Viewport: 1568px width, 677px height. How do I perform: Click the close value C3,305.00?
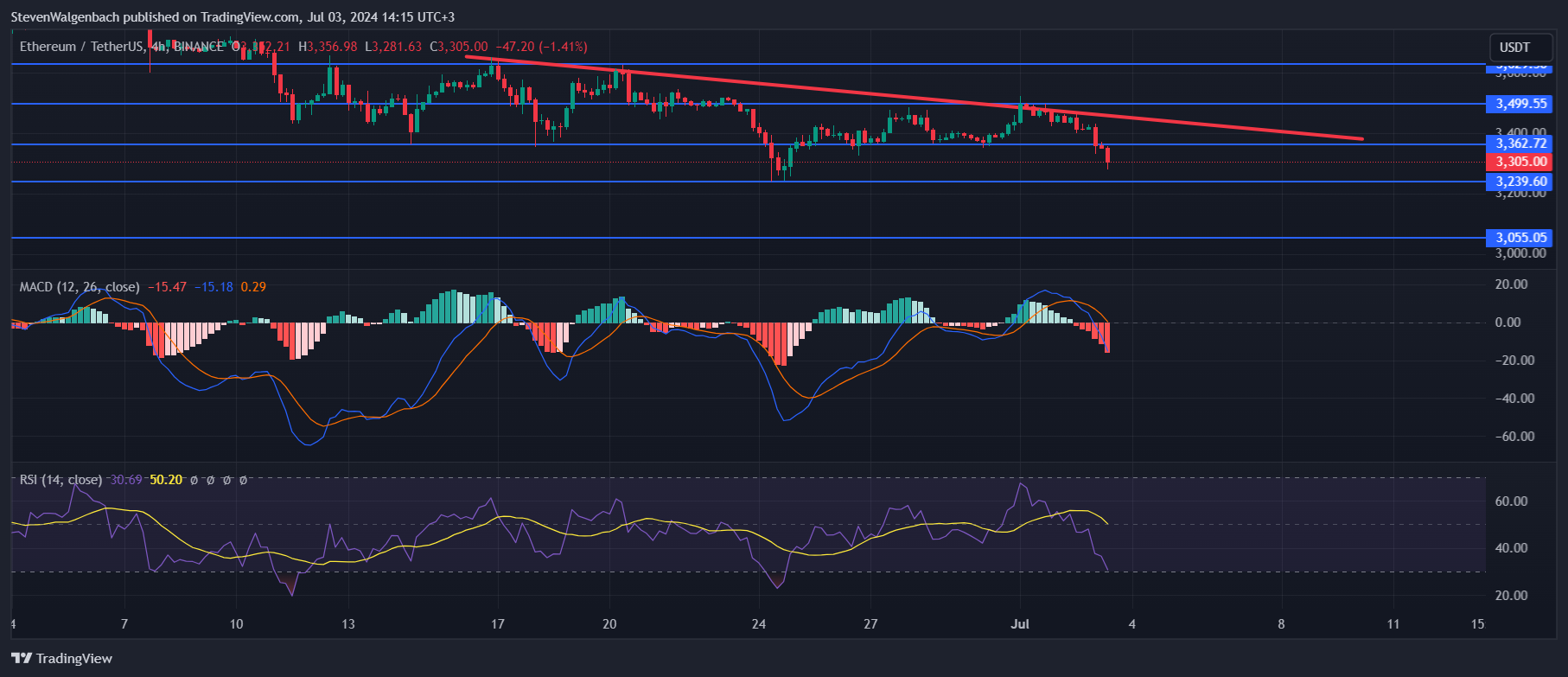[459, 47]
